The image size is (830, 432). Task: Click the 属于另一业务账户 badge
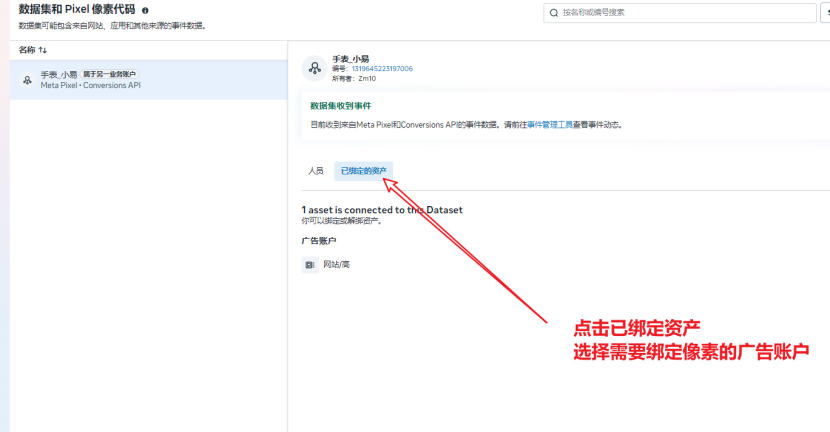(110, 74)
